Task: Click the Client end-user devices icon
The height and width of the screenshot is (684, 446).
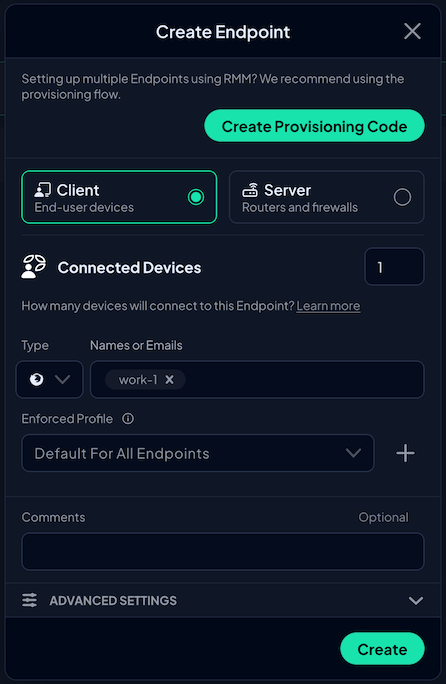Action: point(43,190)
